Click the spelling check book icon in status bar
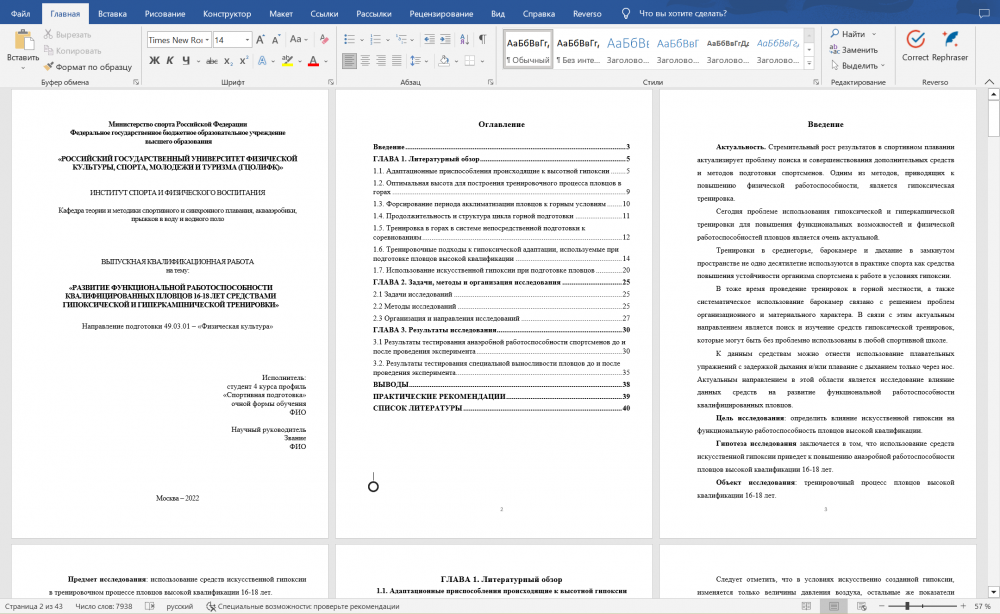Image resolution: width=1000 pixels, height=614 pixels. (150, 606)
